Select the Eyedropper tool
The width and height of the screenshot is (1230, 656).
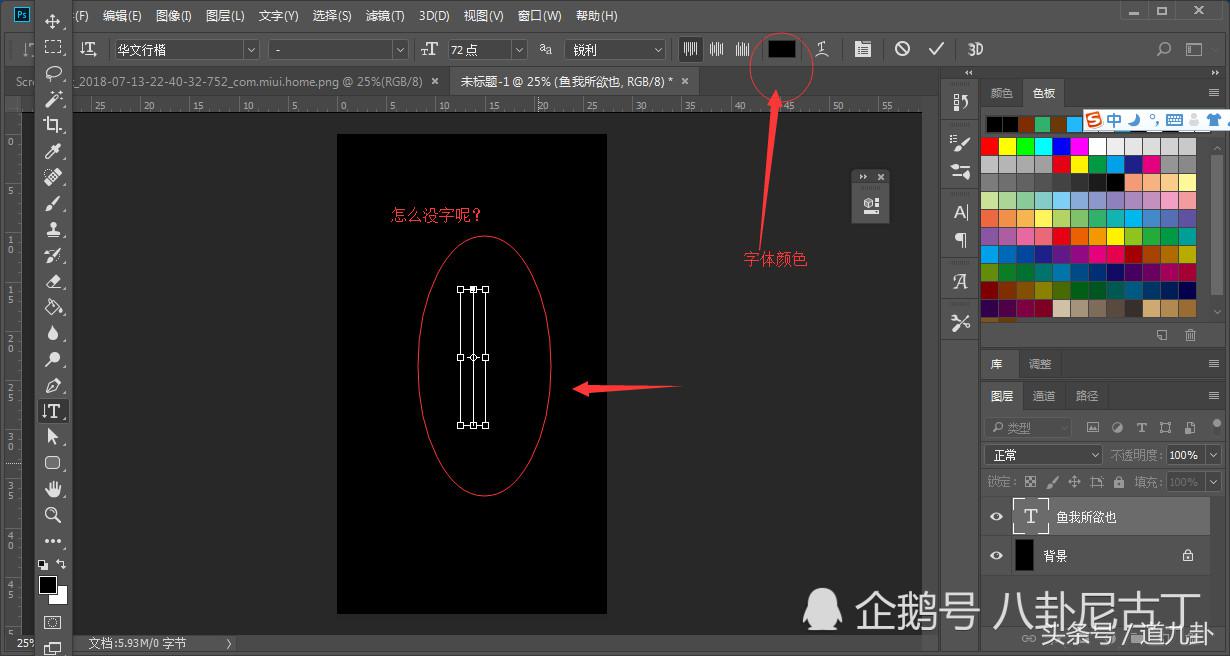54,151
